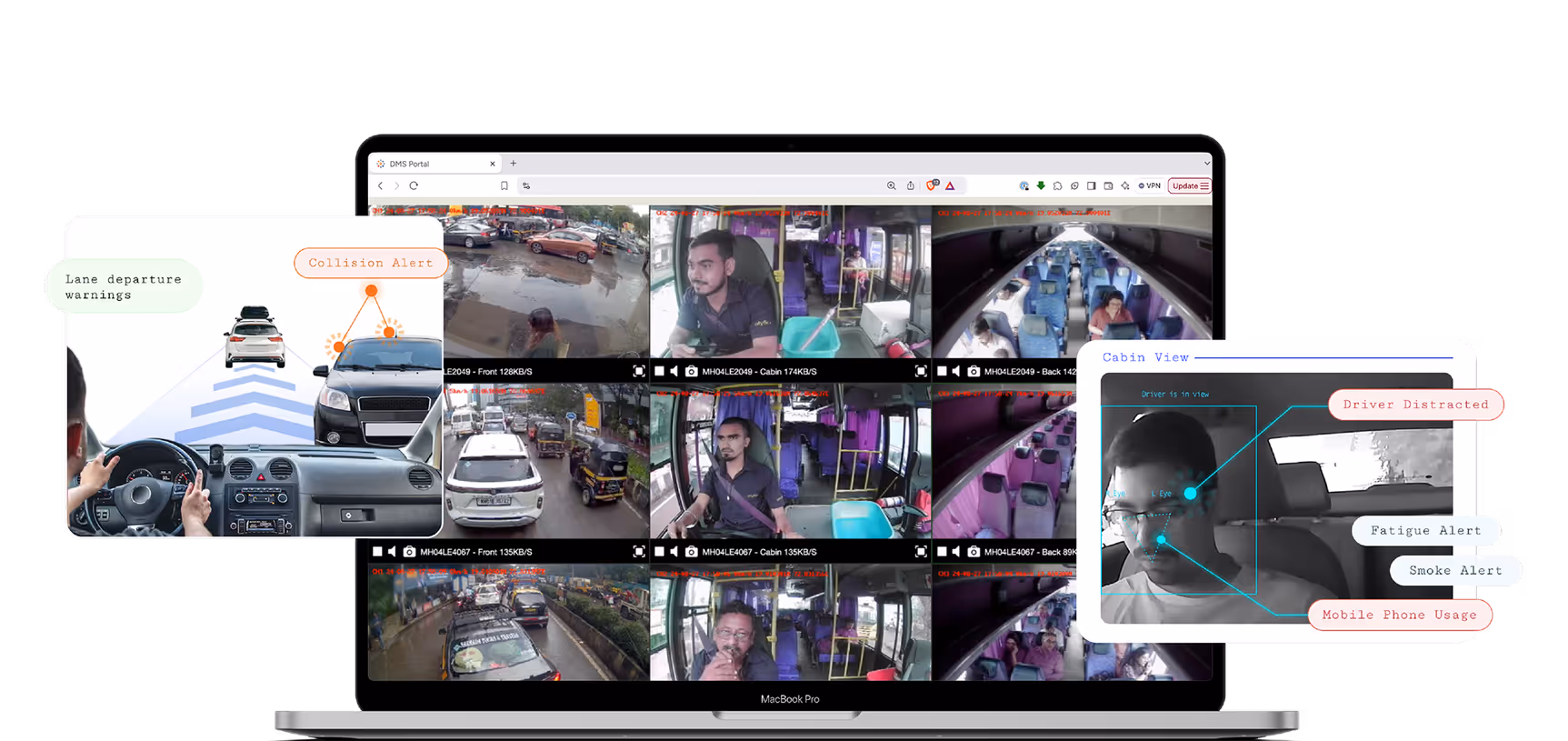Select the DMS Portal tab

coord(435,164)
